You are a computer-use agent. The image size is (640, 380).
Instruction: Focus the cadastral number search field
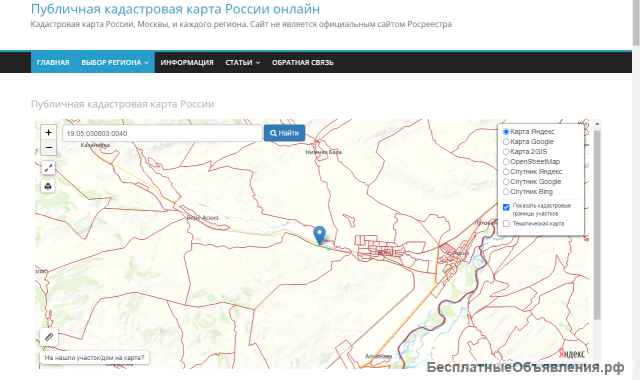click(162, 133)
